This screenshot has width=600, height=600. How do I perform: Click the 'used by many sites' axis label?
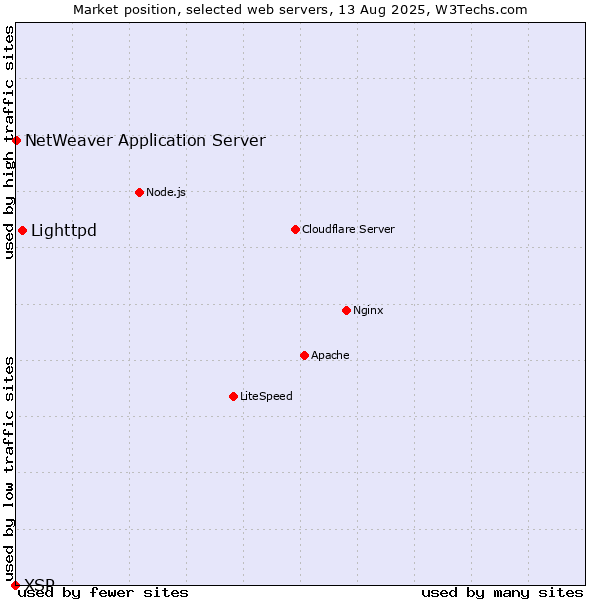(502, 593)
